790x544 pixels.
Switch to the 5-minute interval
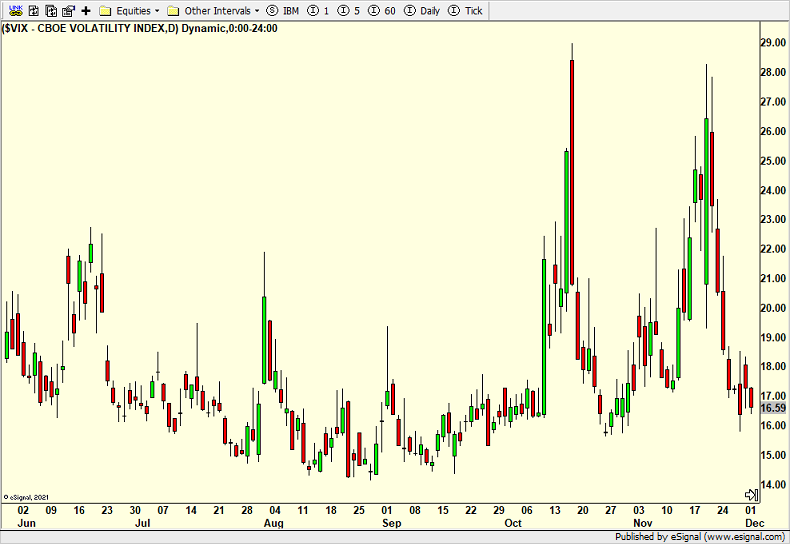point(349,11)
